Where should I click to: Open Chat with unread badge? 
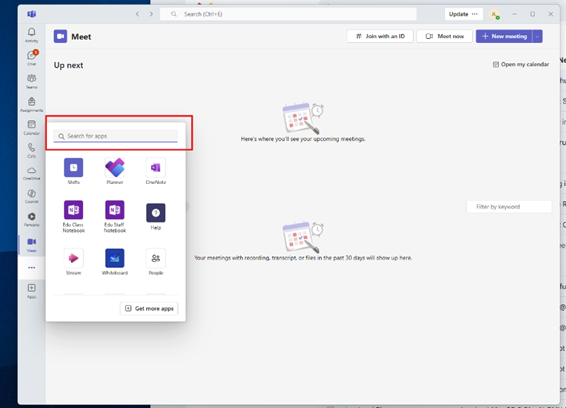click(x=32, y=58)
